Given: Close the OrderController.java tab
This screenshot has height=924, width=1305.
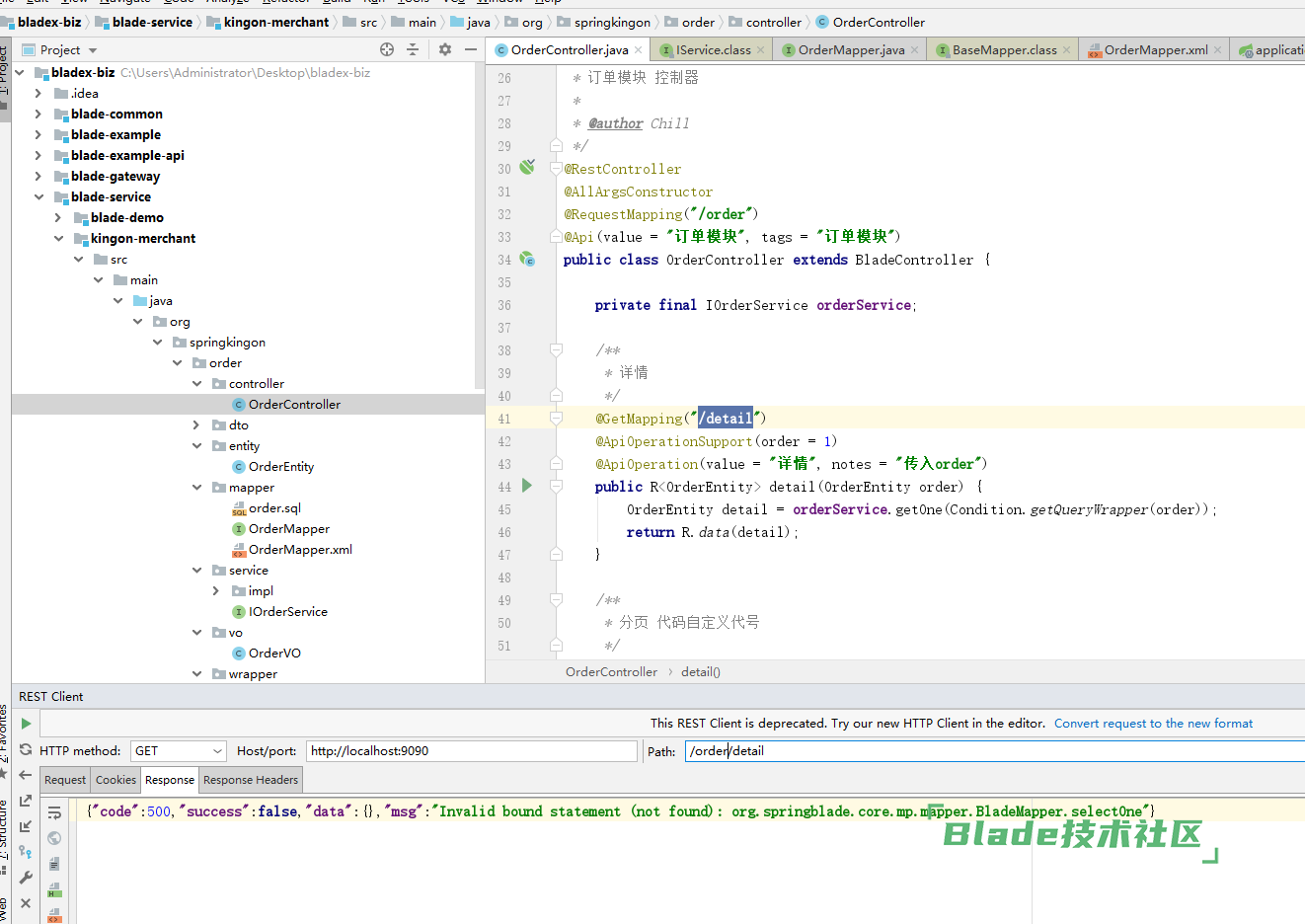Looking at the screenshot, I should [639, 50].
